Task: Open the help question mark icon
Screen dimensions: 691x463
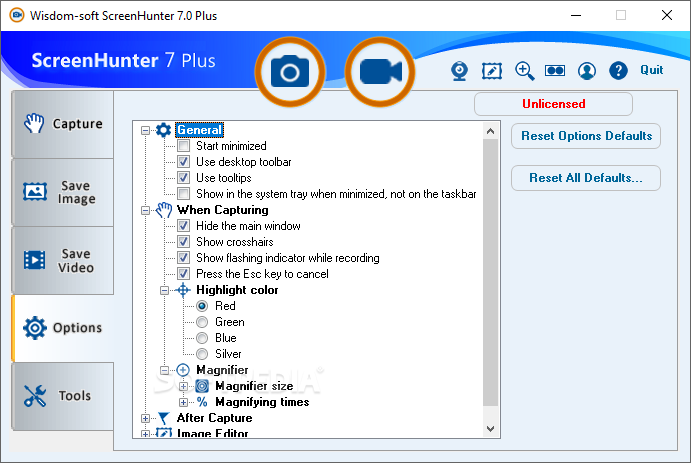Action: (618, 70)
